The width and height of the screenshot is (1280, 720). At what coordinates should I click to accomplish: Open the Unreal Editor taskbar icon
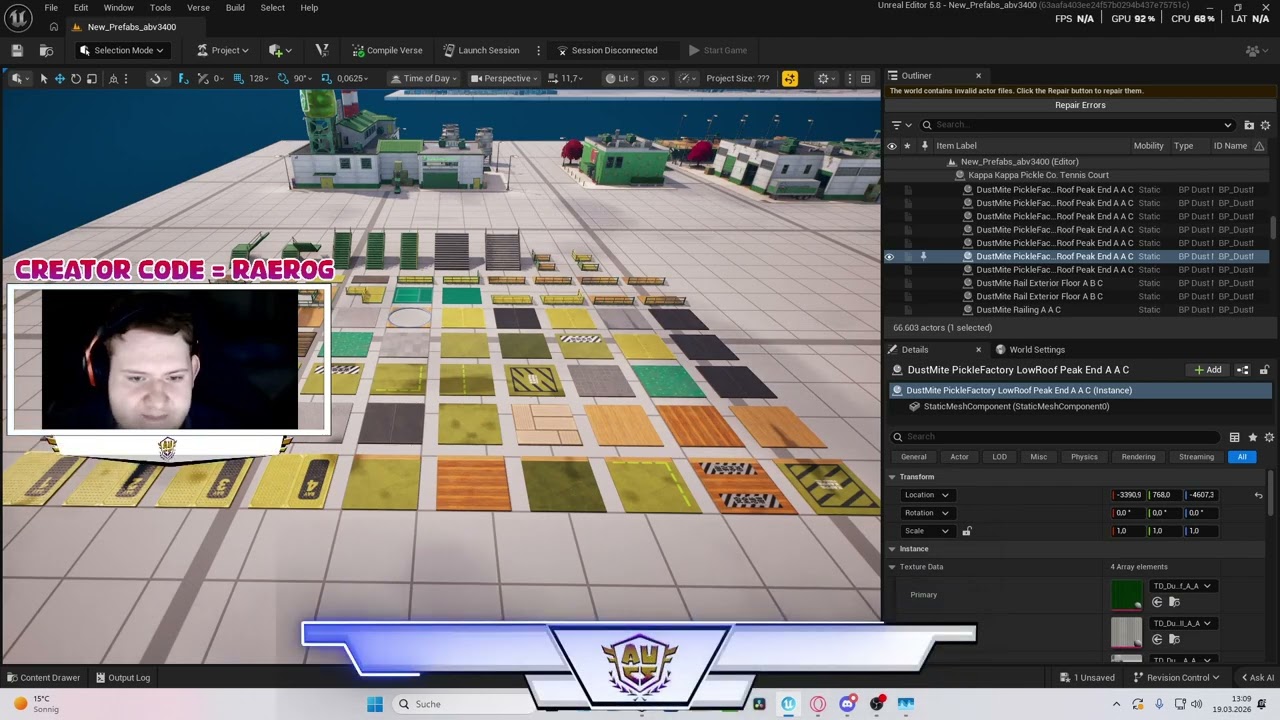(789, 704)
